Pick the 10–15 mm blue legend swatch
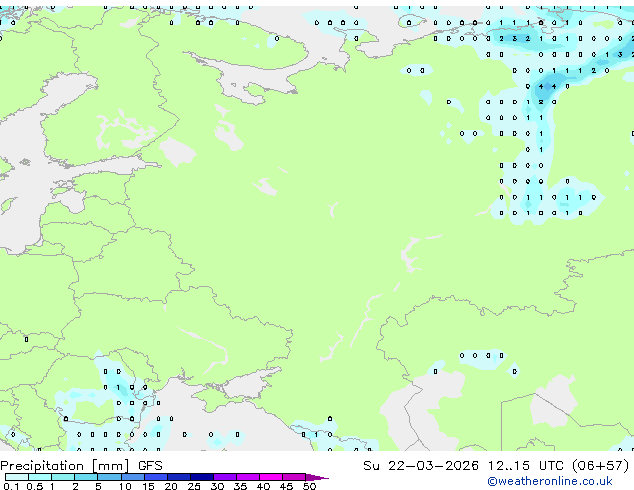This screenshot has width=634, height=490. [x=133, y=477]
